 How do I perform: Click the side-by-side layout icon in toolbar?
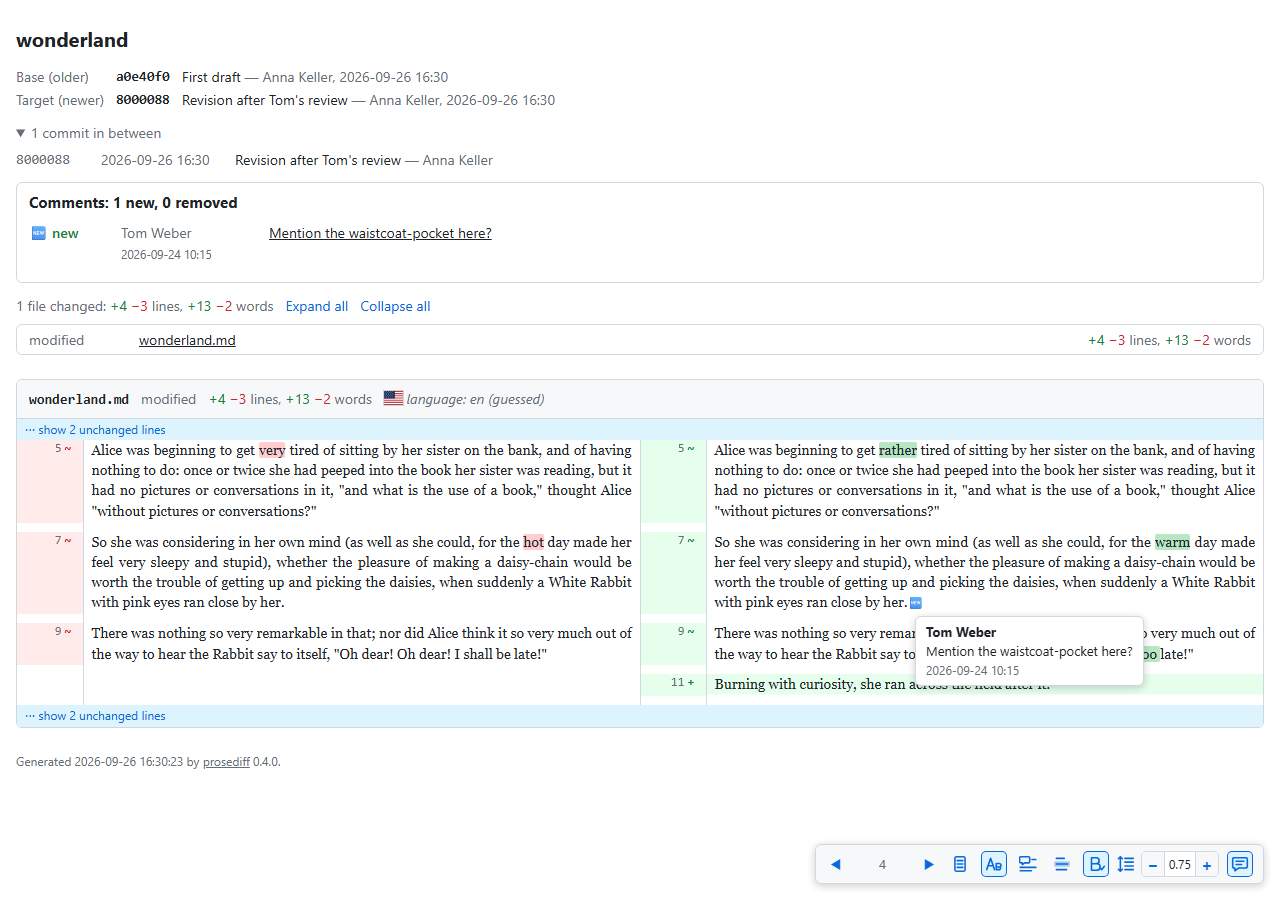pyautogui.click(x=1027, y=864)
